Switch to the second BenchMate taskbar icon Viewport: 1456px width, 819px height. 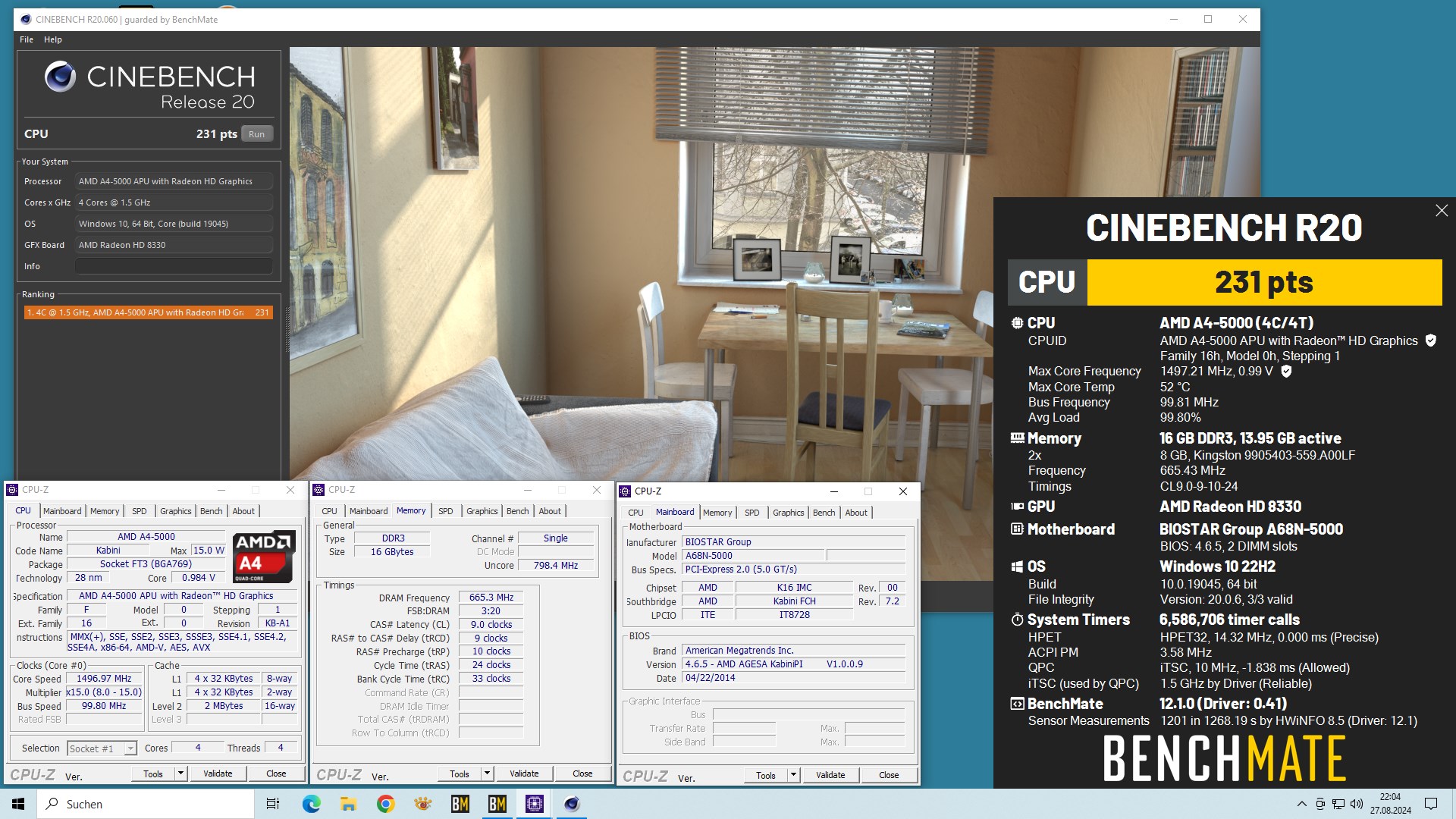pos(497,804)
